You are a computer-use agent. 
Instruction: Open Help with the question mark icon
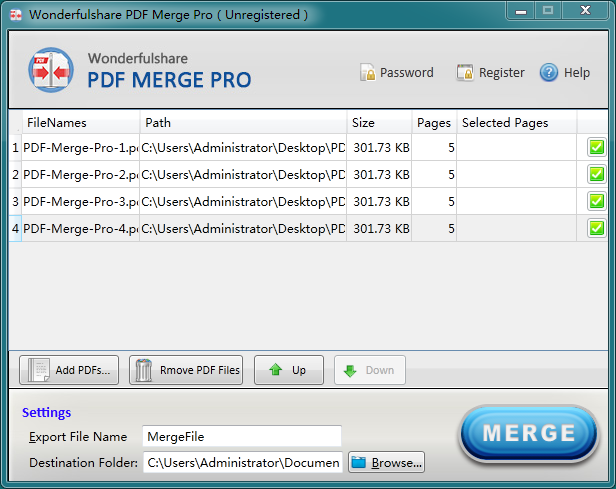549,73
